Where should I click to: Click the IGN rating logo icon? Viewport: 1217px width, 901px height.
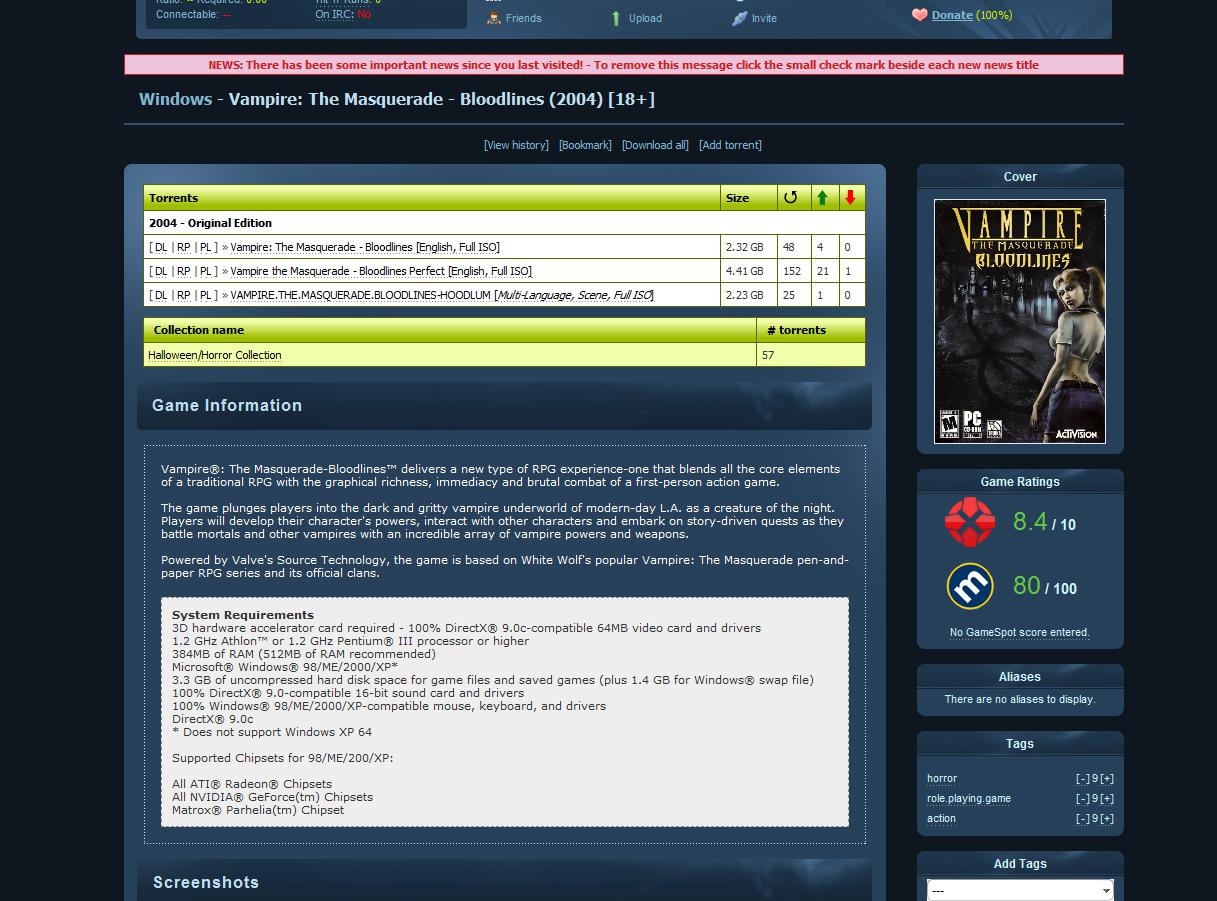click(970, 521)
